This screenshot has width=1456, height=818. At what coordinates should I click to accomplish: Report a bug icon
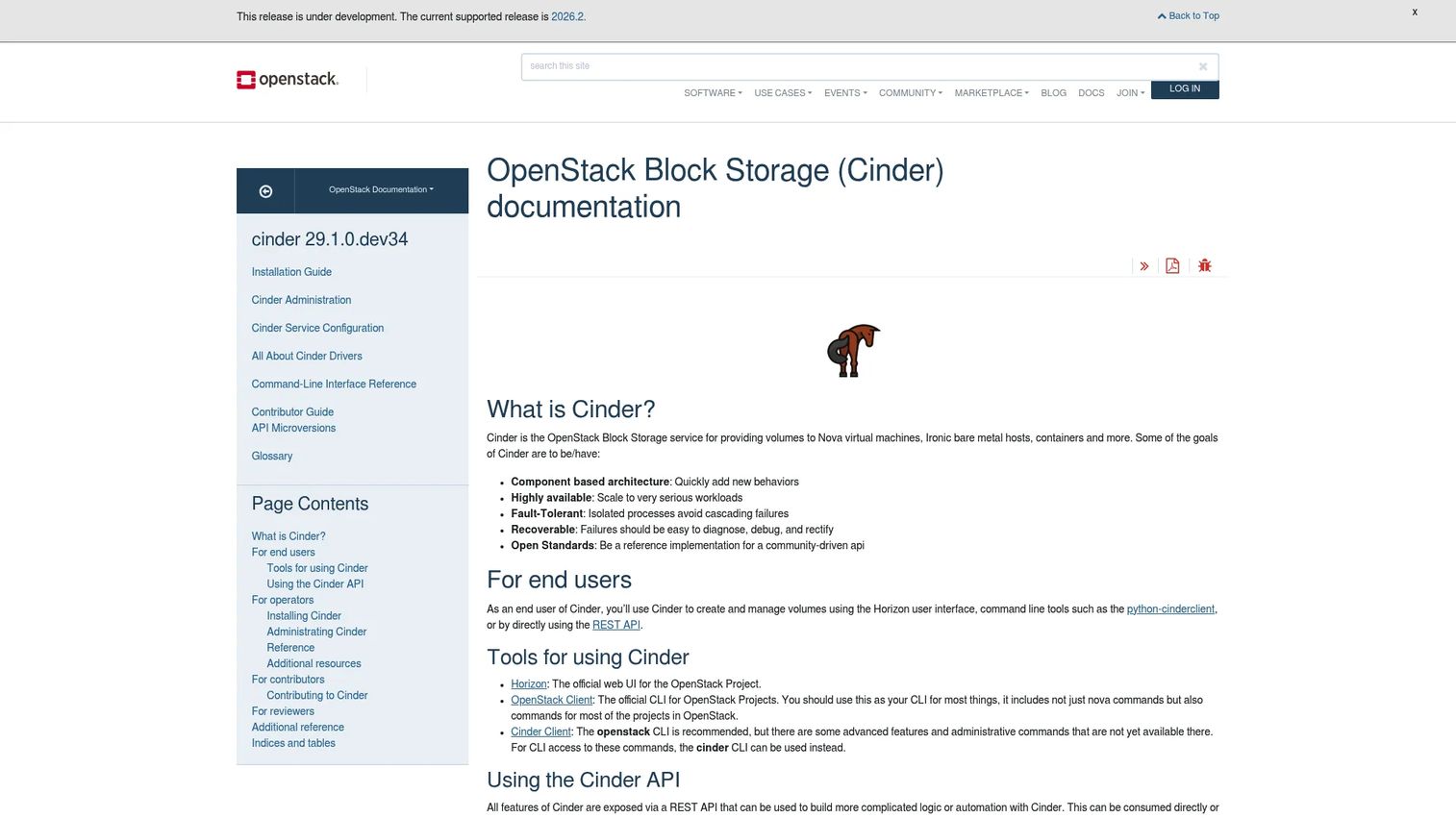pos(1205,266)
